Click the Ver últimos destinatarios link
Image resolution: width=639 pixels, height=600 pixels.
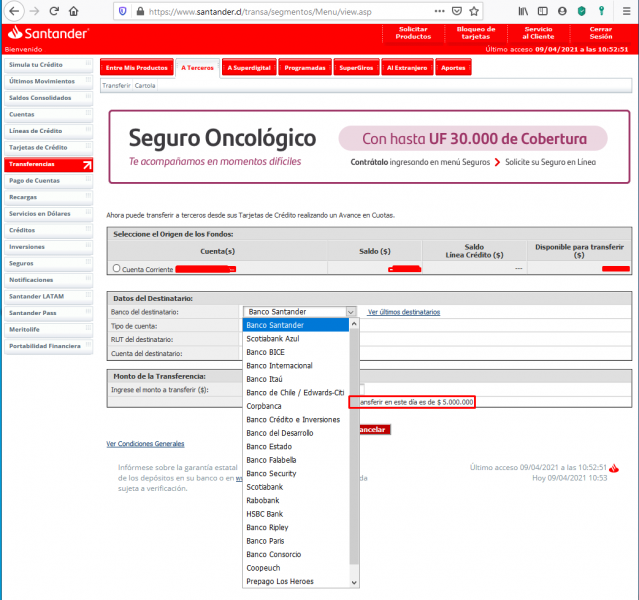pos(403,312)
